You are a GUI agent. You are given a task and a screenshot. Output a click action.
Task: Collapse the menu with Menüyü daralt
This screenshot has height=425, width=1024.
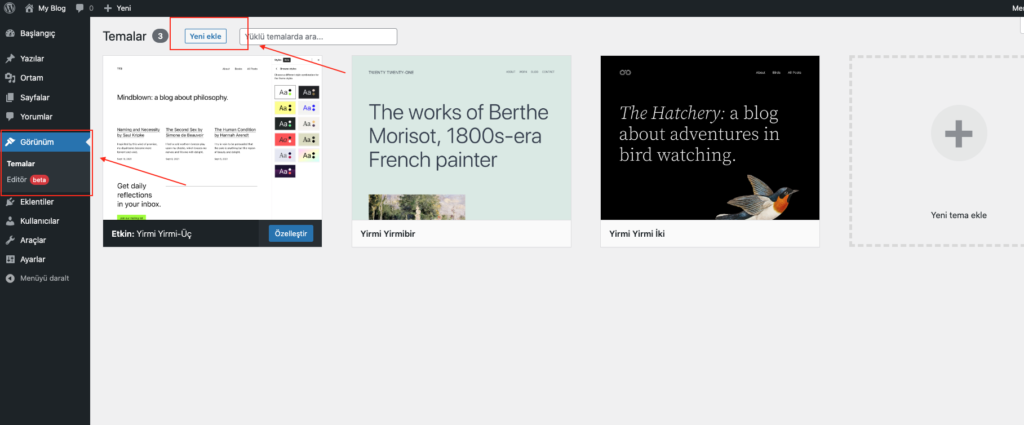37,278
